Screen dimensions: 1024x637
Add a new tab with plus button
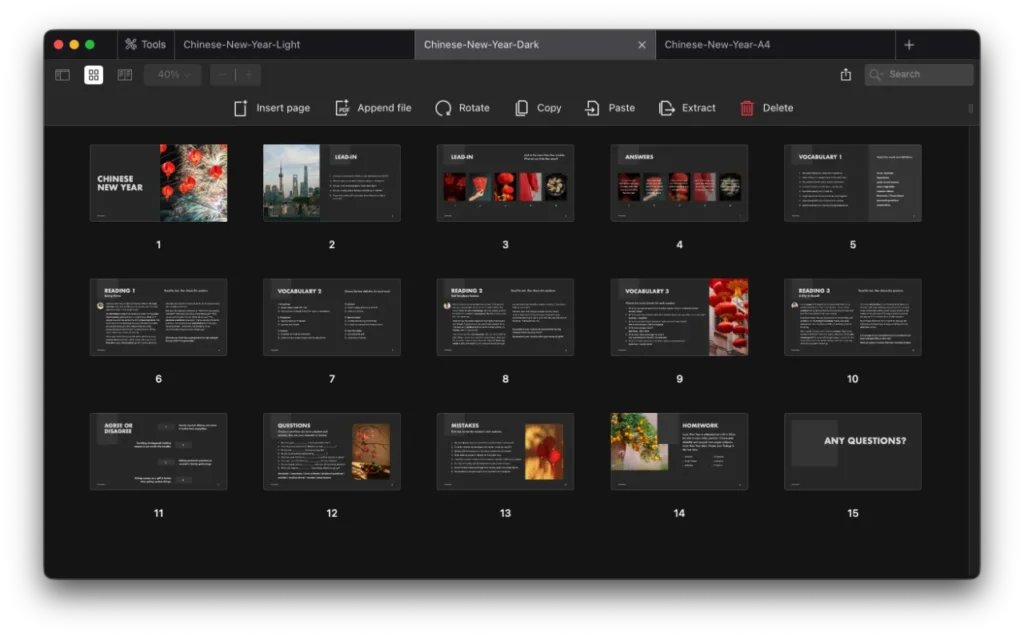point(908,45)
